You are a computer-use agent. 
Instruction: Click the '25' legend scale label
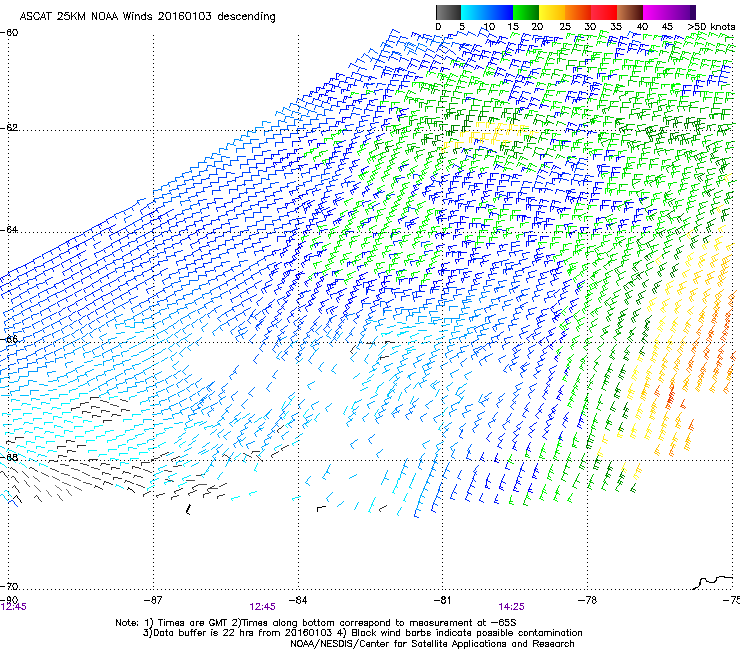(565, 27)
